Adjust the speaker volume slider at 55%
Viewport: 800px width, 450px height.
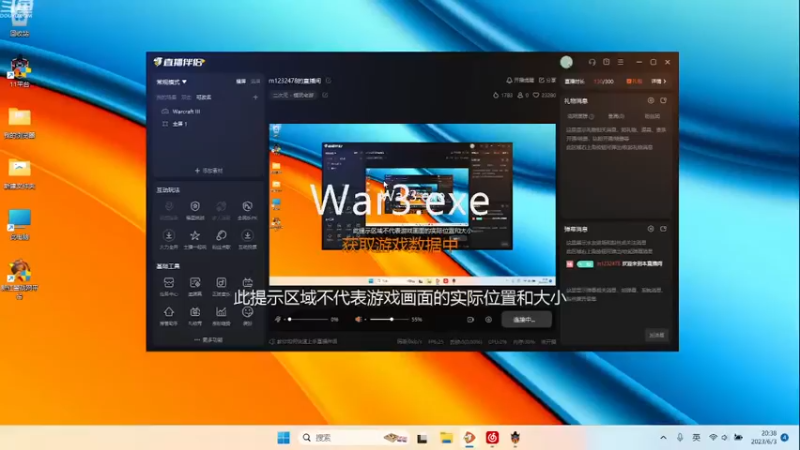389,319
